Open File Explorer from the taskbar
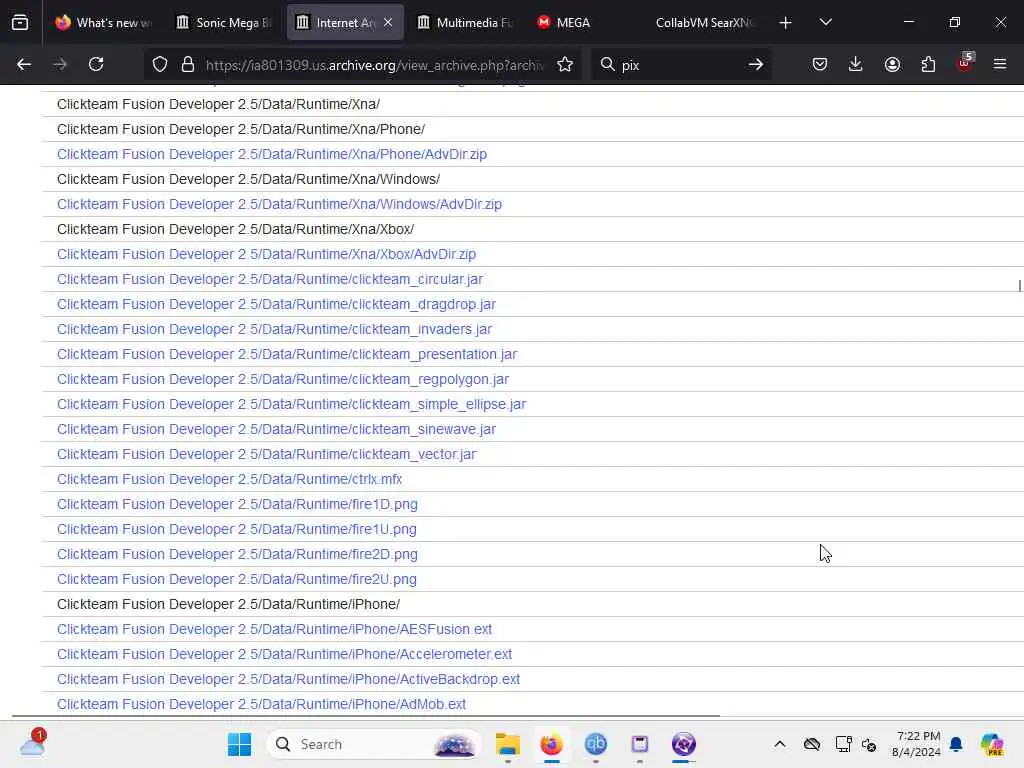The height and width of the screenshot is (768, 1024). pyautogui.click(x=507, y=744)
